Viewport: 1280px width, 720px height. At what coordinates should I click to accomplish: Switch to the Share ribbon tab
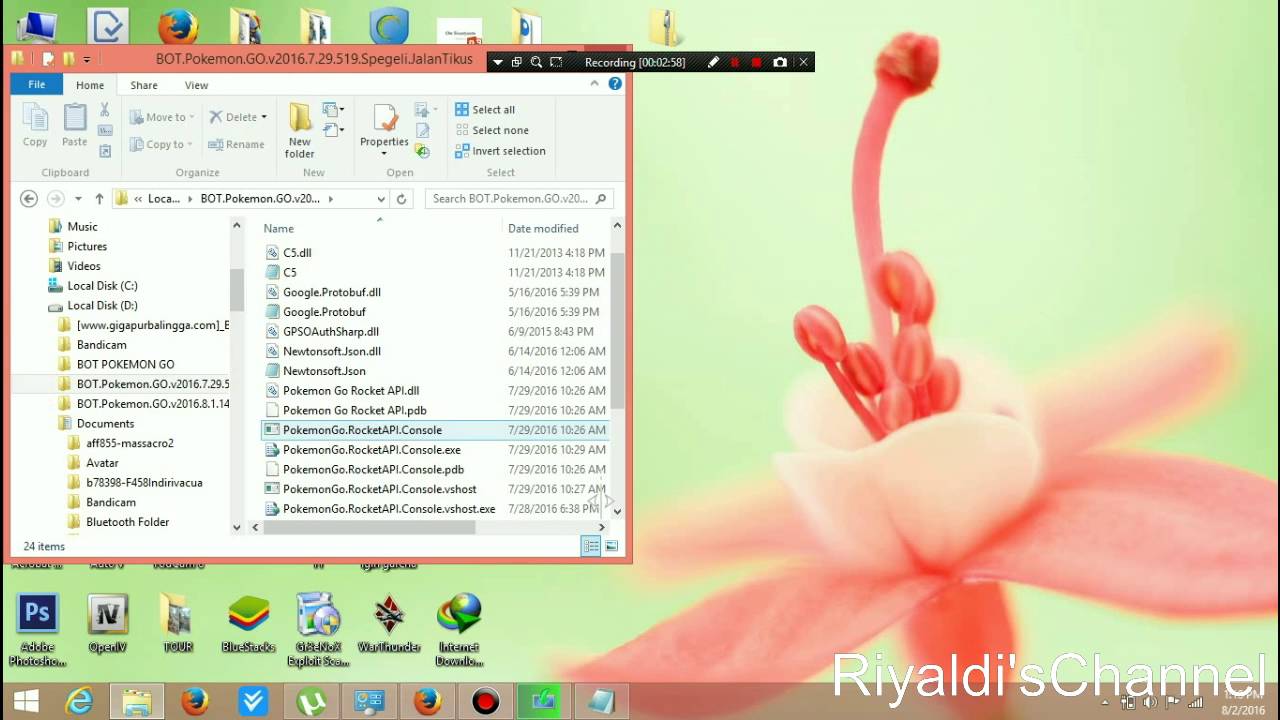144,85
